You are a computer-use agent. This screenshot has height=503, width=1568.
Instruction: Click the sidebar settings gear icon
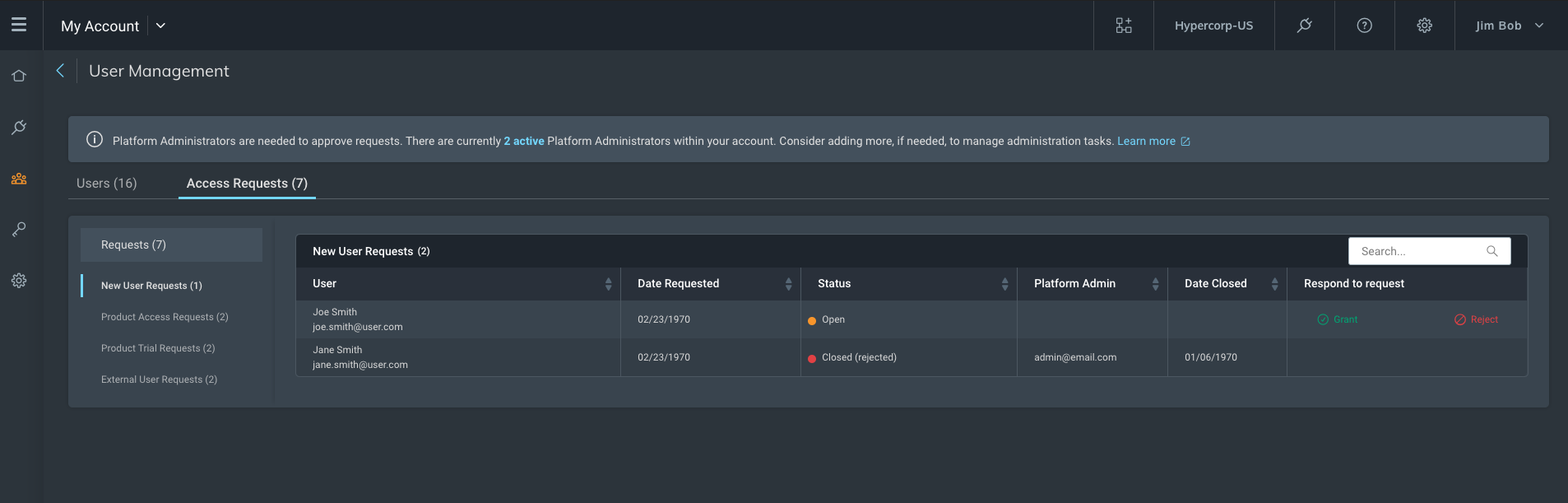pyautogui.click(x=19, y=281)
